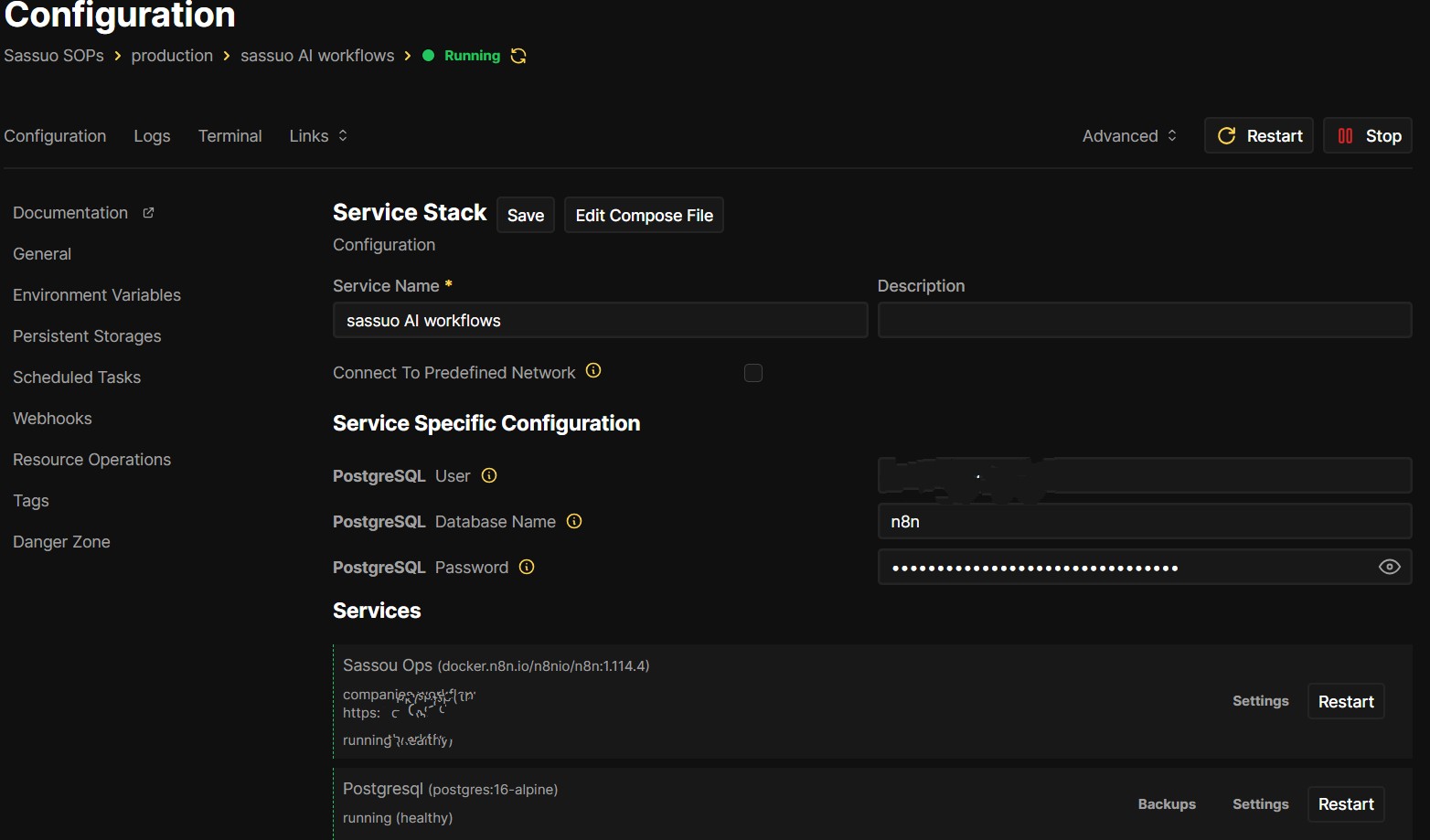Enable the Connect To Predefined Network checkbox
The width and height of the screenshot is (1430, 840).
tap(753, 373)
